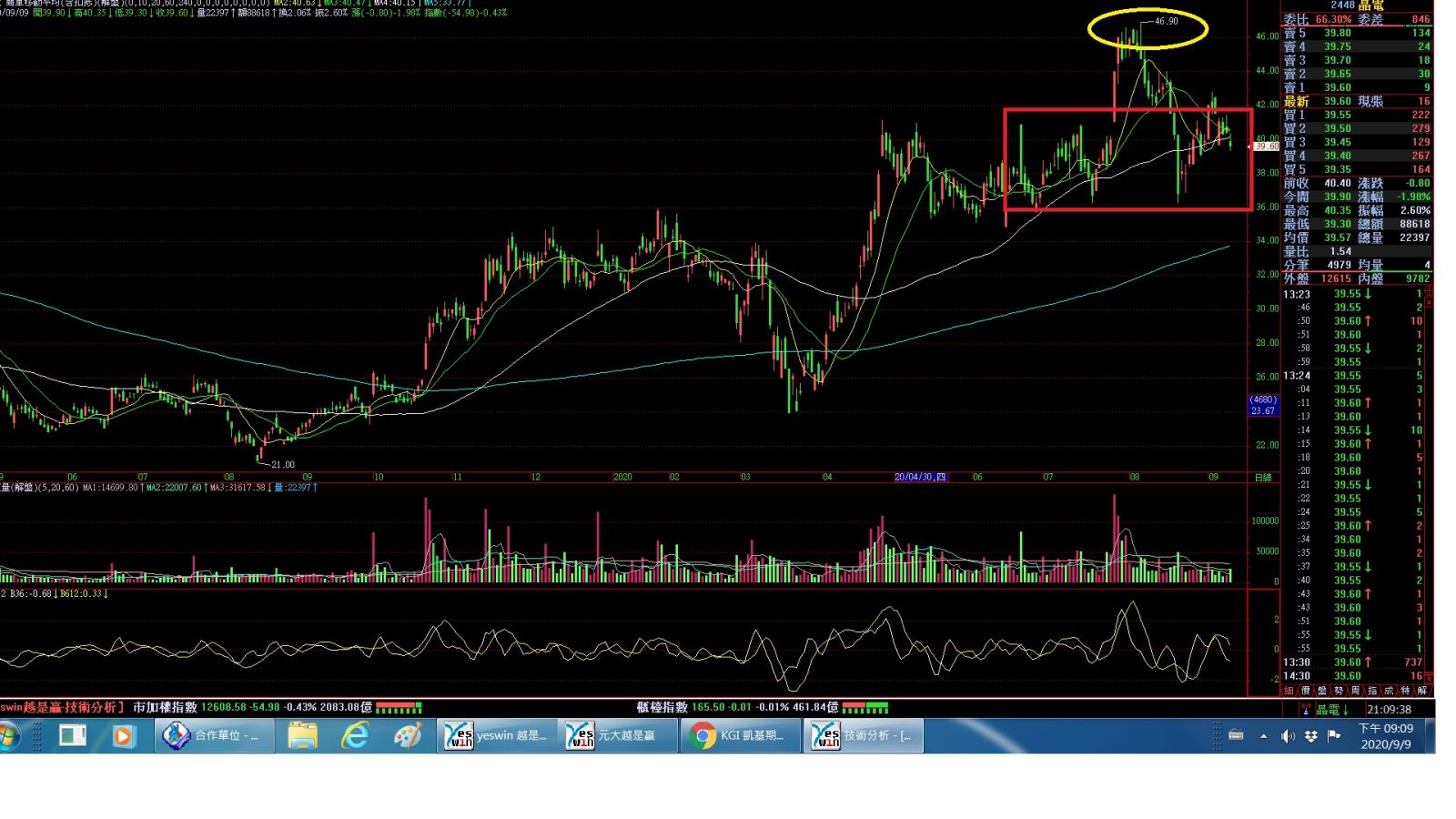
Task: Click 最高 40.35 value row
Action: coord(1319,210)
